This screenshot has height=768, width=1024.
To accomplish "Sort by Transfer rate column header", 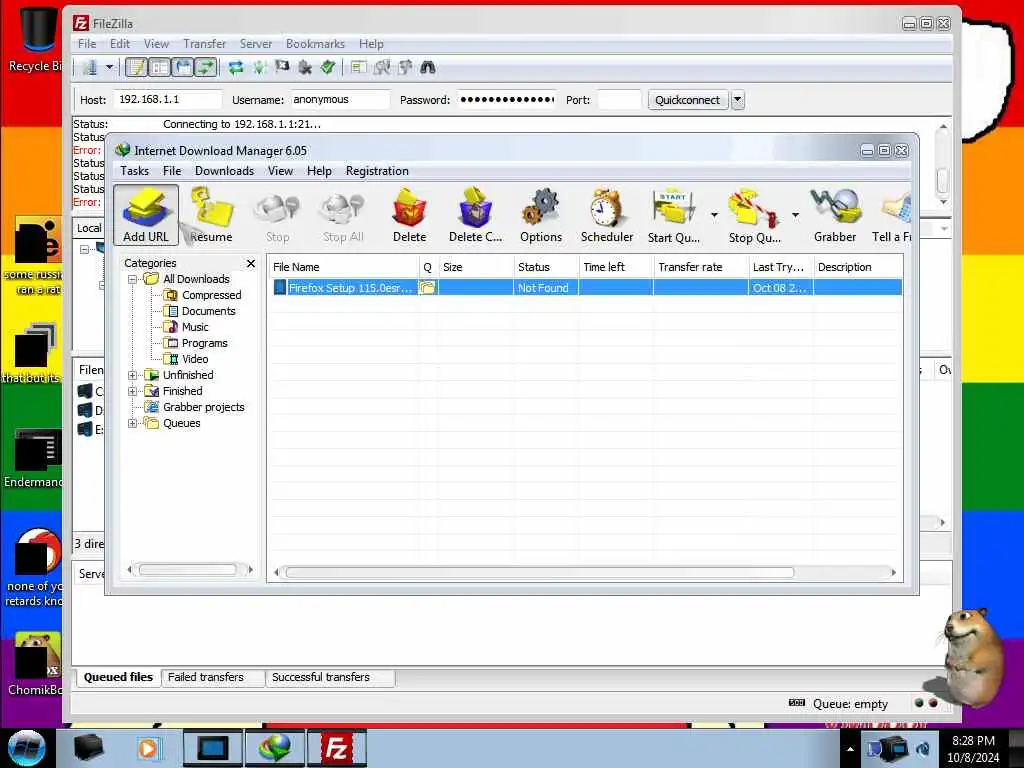I will tap(701, 267).
